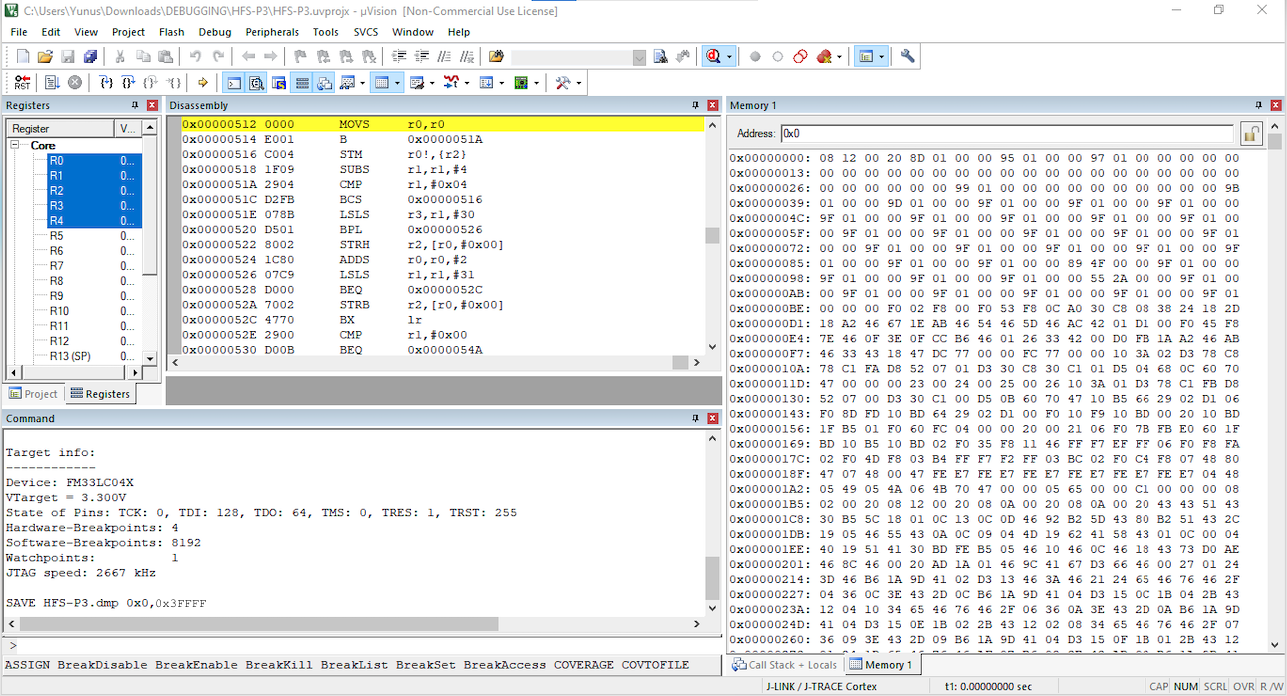Toggle the Command Window button

coord(234,83)
